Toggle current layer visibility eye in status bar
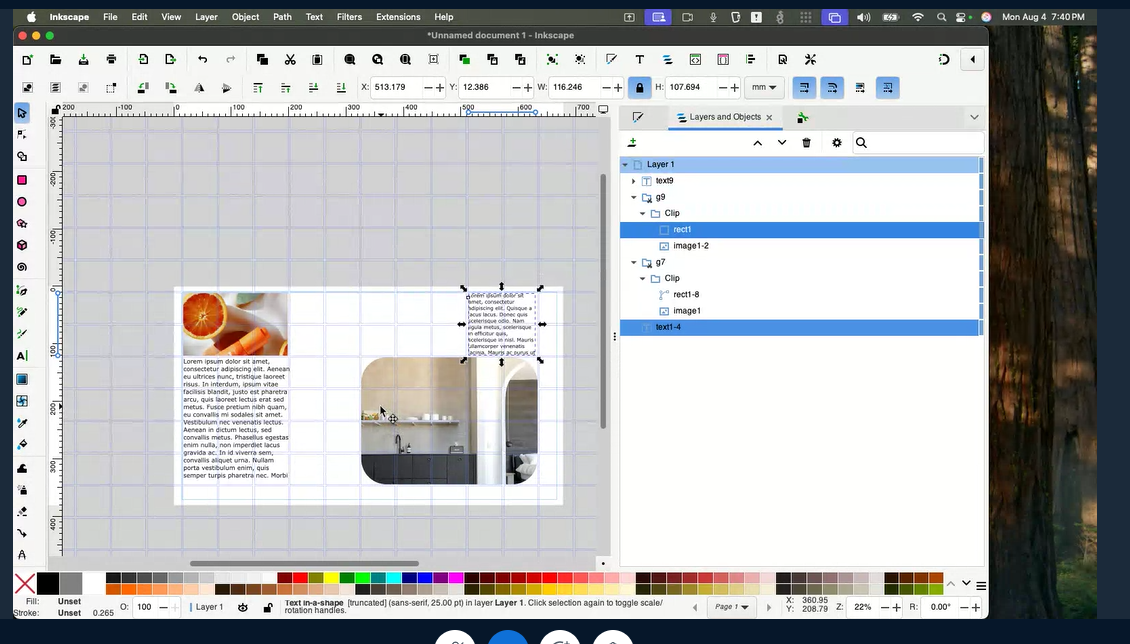Screen dimensions: 1130x644 243,607
